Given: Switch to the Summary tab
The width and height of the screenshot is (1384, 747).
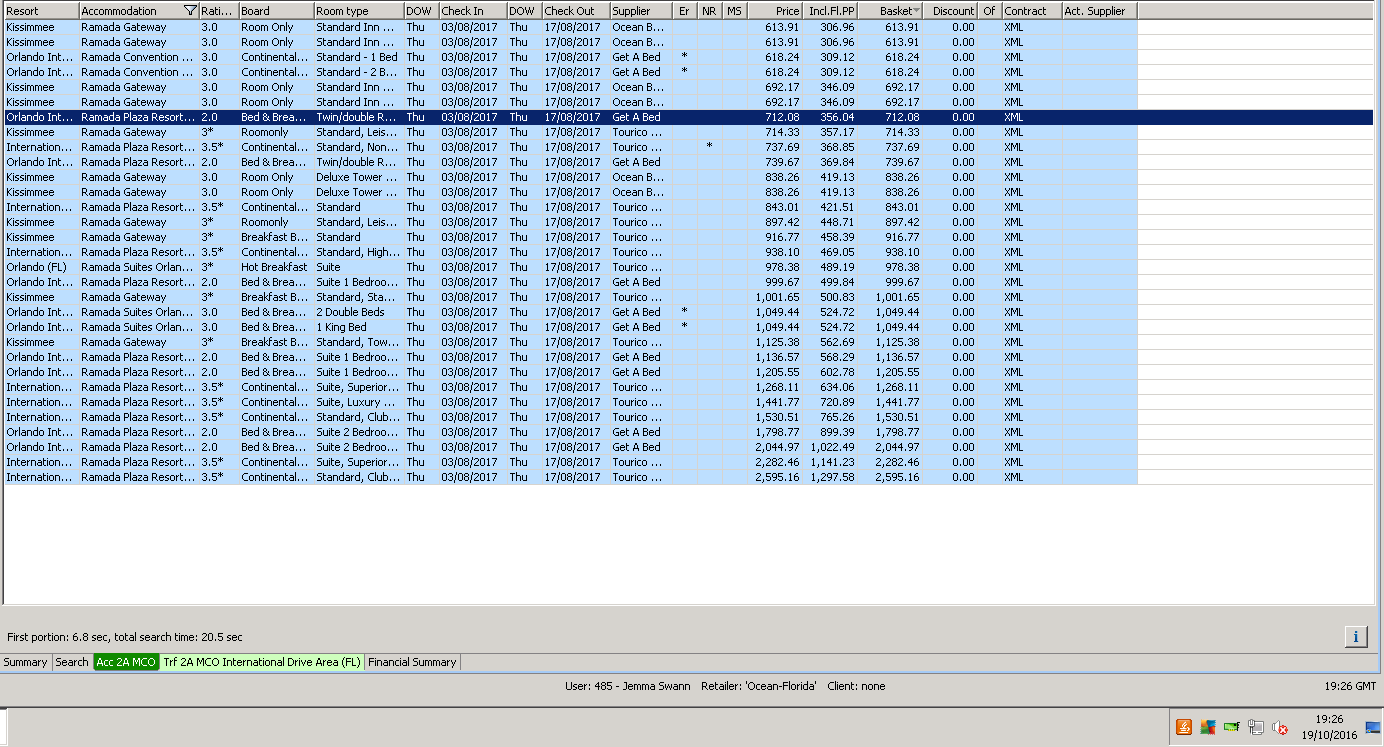Looking at the screenshot, I should click(x=25, y=662).
